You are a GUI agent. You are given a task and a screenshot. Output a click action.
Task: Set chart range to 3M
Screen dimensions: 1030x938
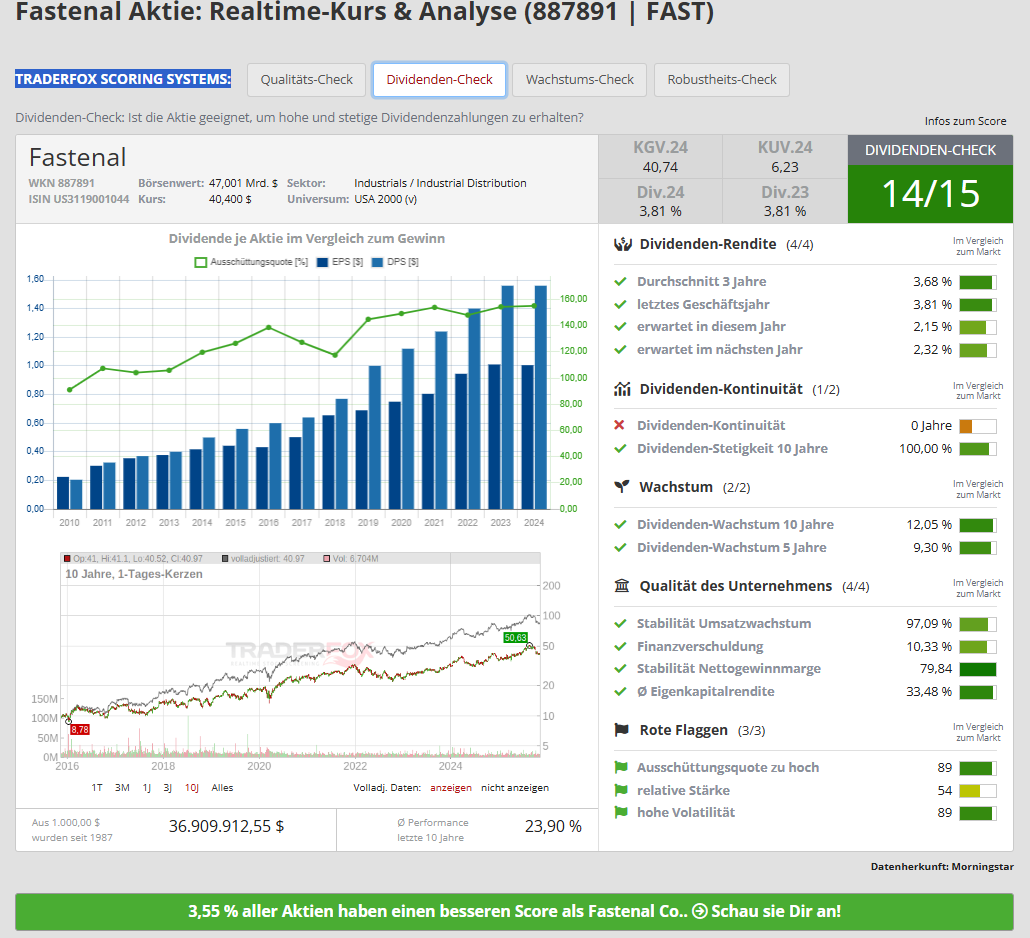point(122,788)
